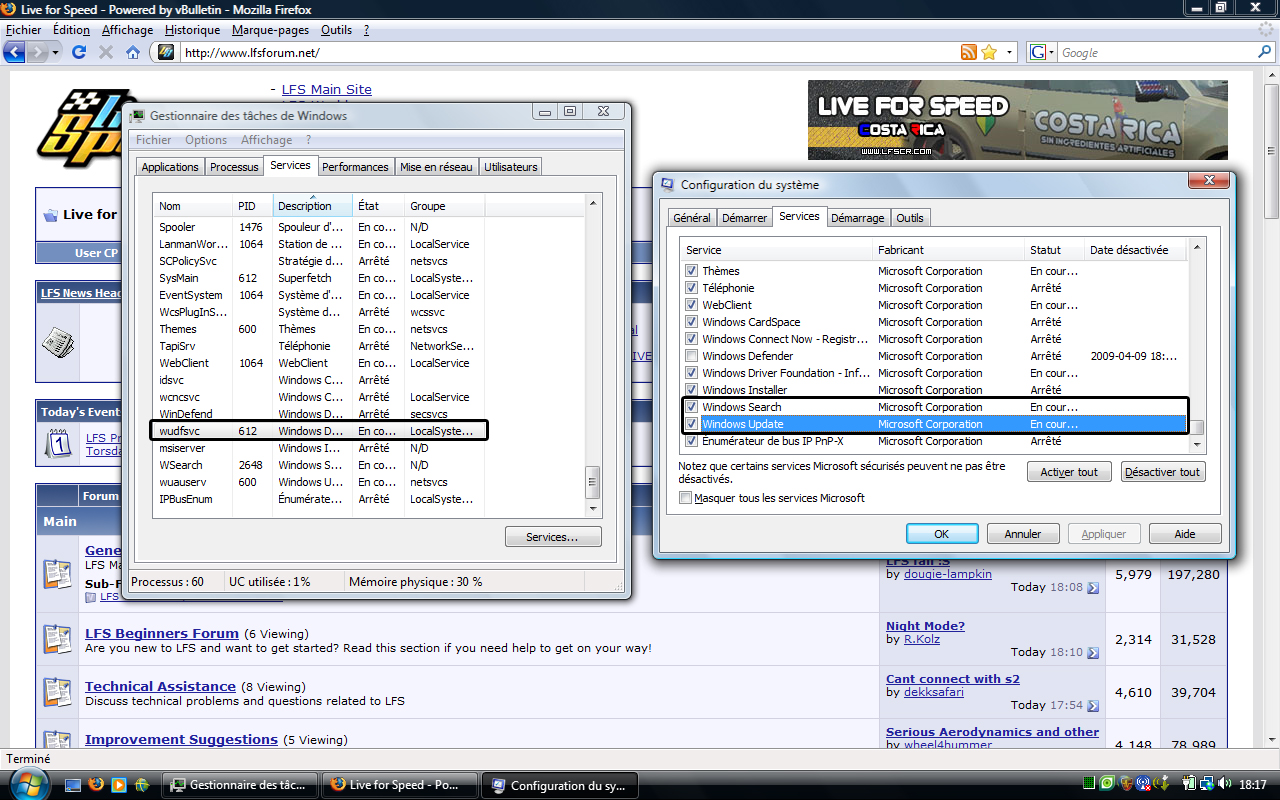Click the LFS site favicon in address bar
The image size is (1280, 800).
tap(166, 52)
